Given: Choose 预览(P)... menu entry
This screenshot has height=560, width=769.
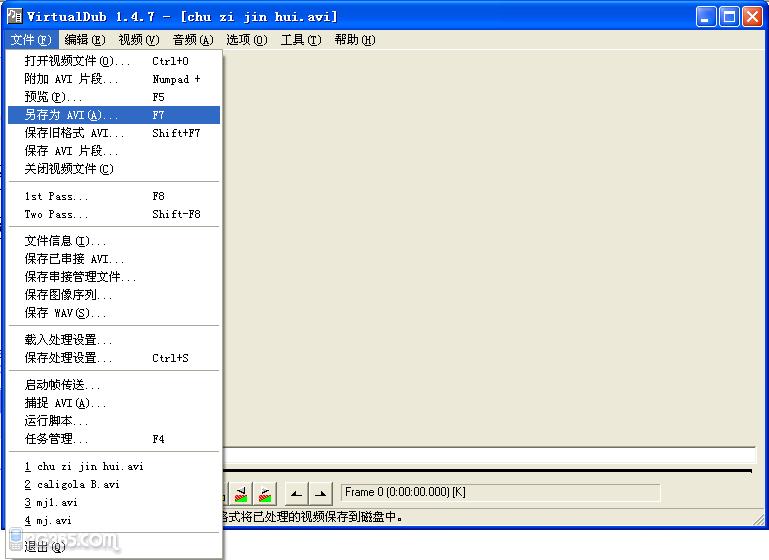Looking at the screenshot, I should 114,97.
